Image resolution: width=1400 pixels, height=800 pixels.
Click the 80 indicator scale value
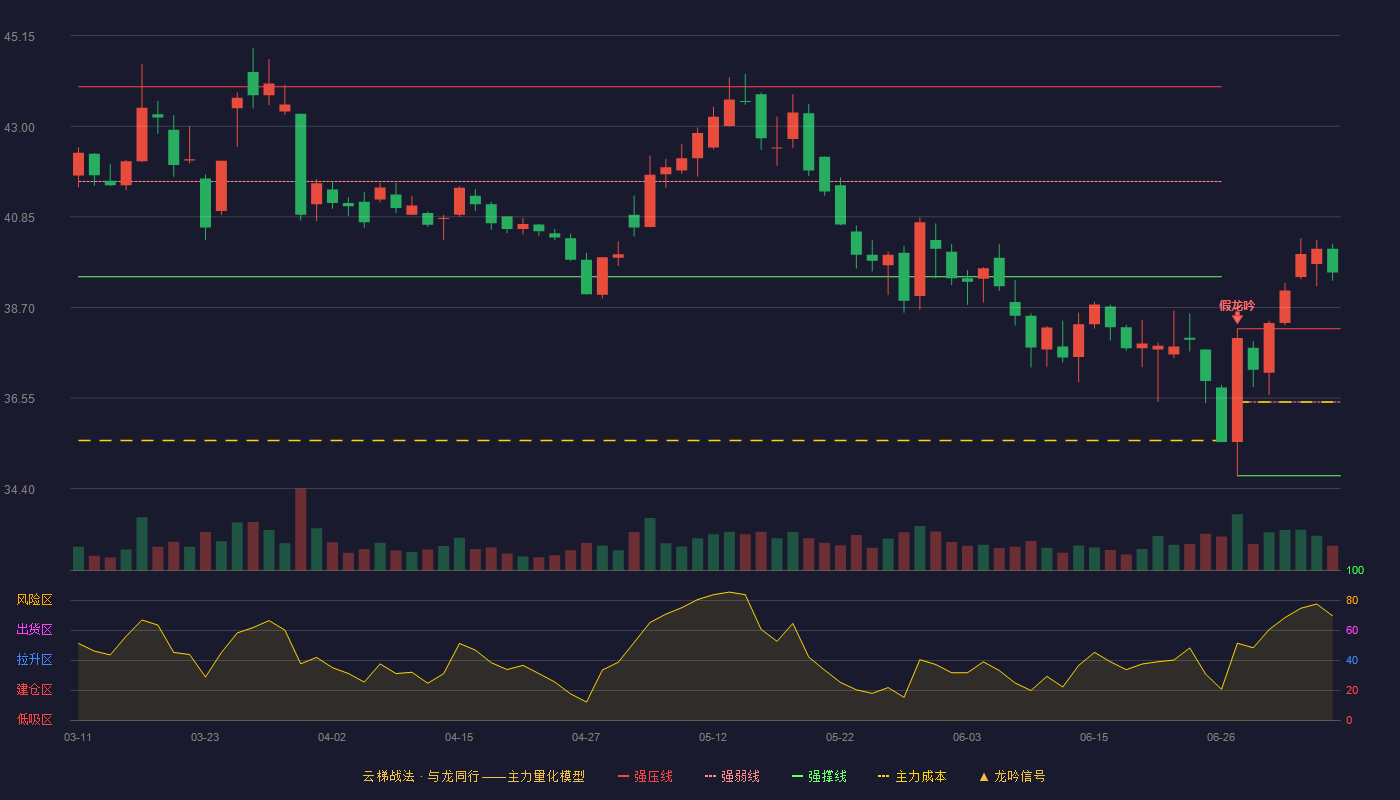[x=1352, y=600]
